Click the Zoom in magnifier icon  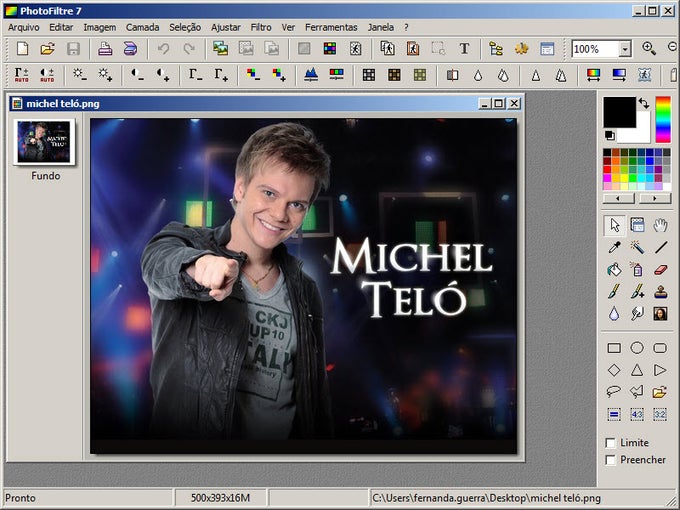pos(649,48)
